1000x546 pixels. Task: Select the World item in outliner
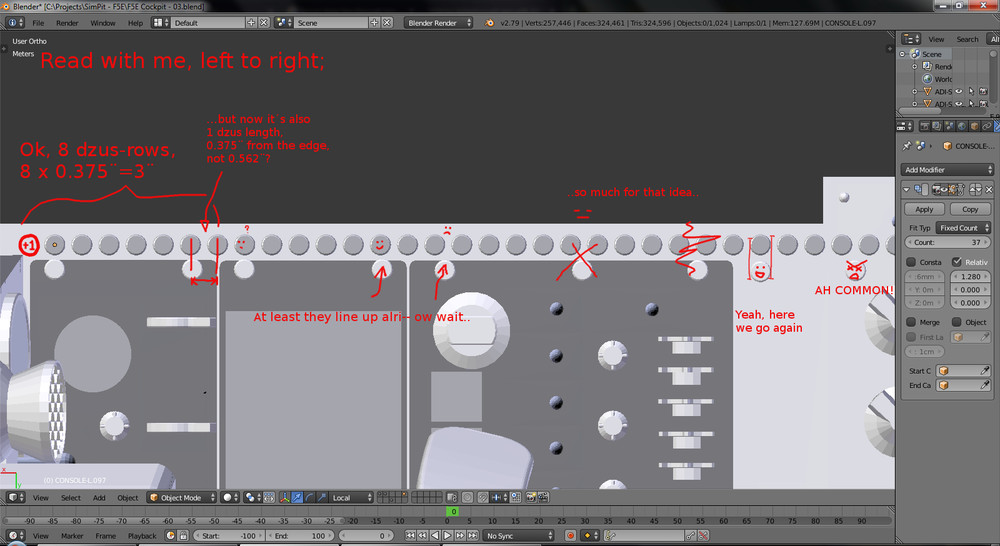(943, 79)
